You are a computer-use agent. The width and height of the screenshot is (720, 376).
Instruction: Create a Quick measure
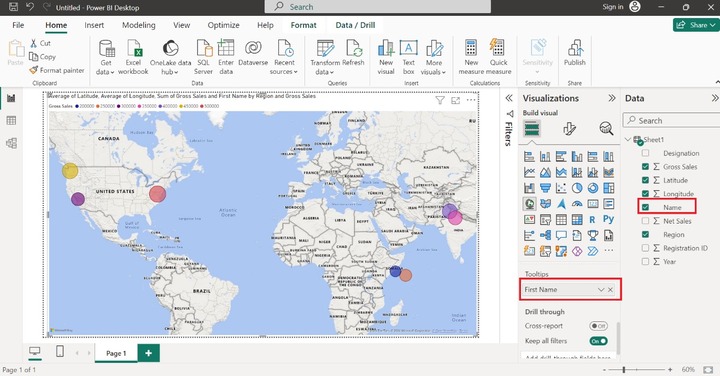[x=498, y=57]
